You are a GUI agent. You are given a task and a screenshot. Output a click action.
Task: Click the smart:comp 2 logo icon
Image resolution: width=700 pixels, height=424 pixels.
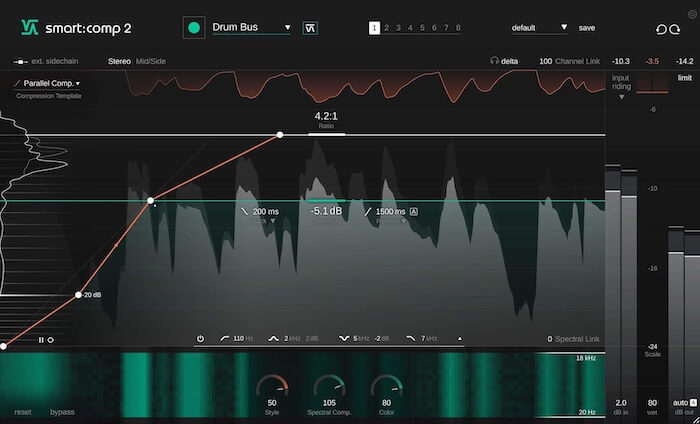click(x=30, y=28)
